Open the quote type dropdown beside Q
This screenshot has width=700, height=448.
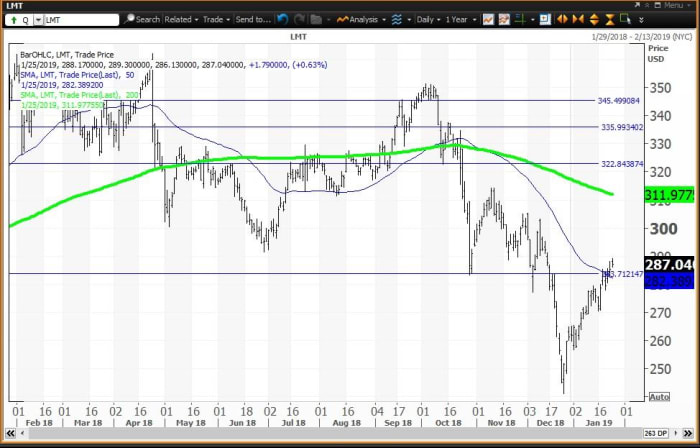(x=38, y=20)
